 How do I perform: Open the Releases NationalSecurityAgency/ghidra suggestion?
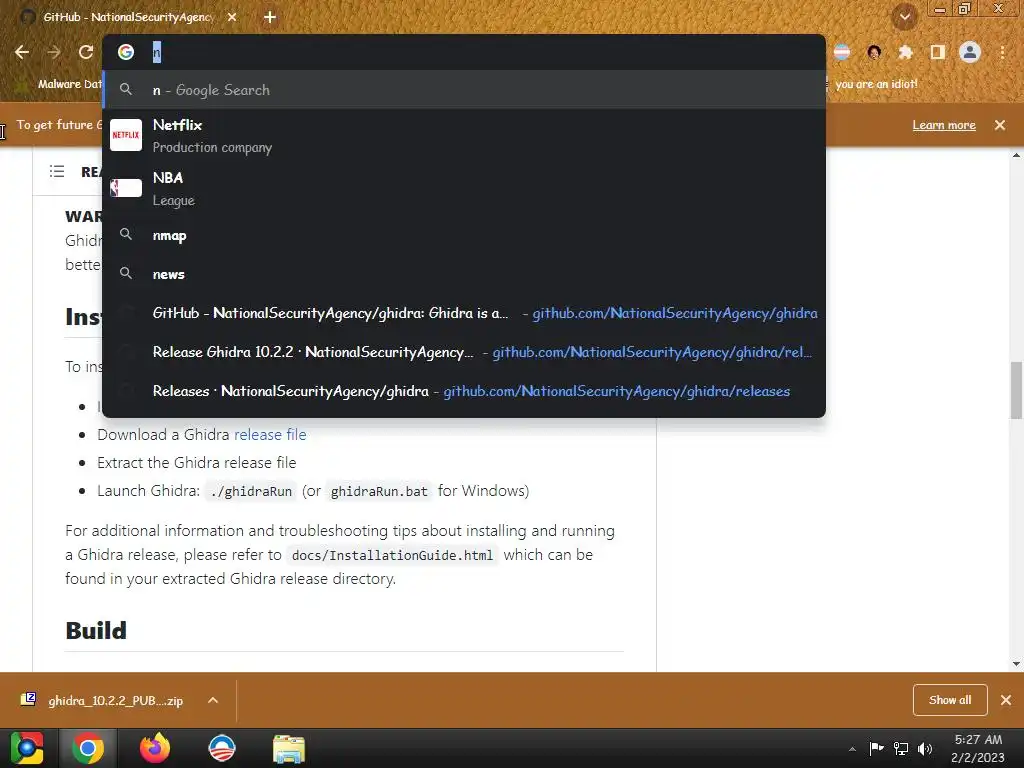pos(464,391)
